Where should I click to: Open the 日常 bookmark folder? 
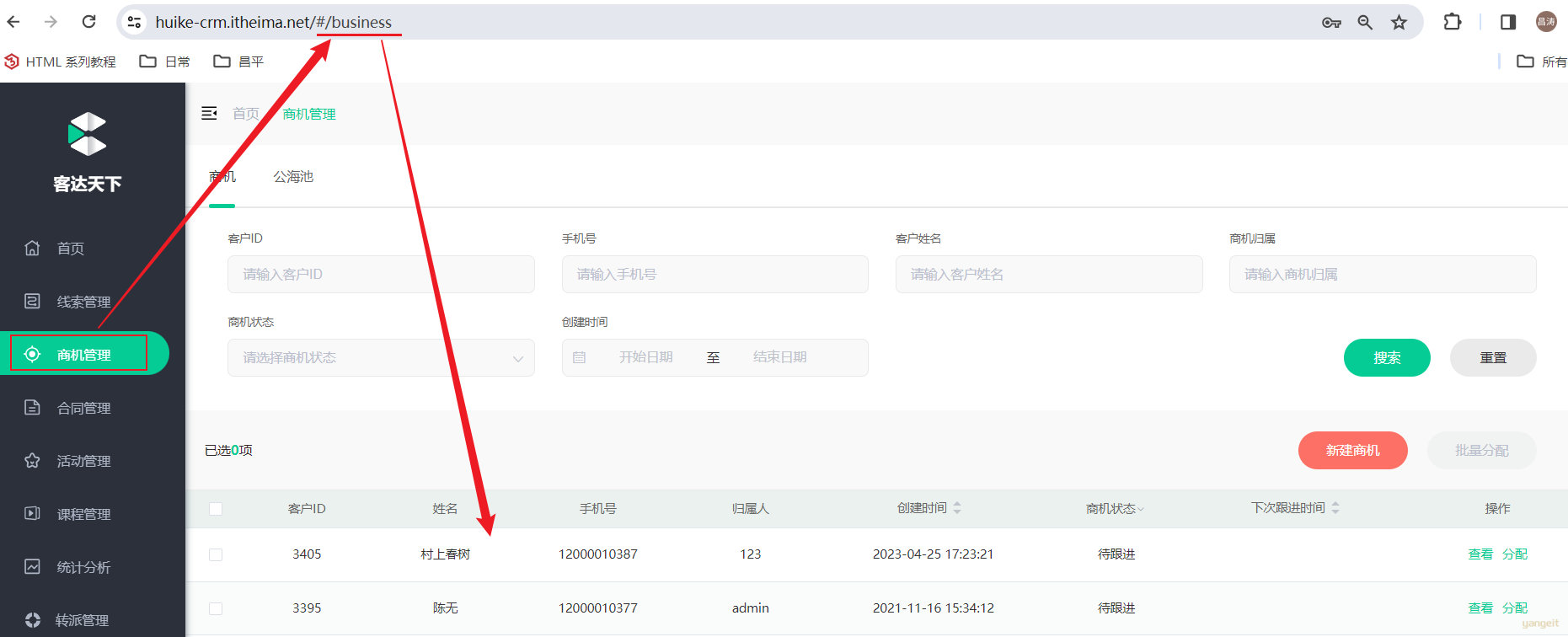pos(165,62)
